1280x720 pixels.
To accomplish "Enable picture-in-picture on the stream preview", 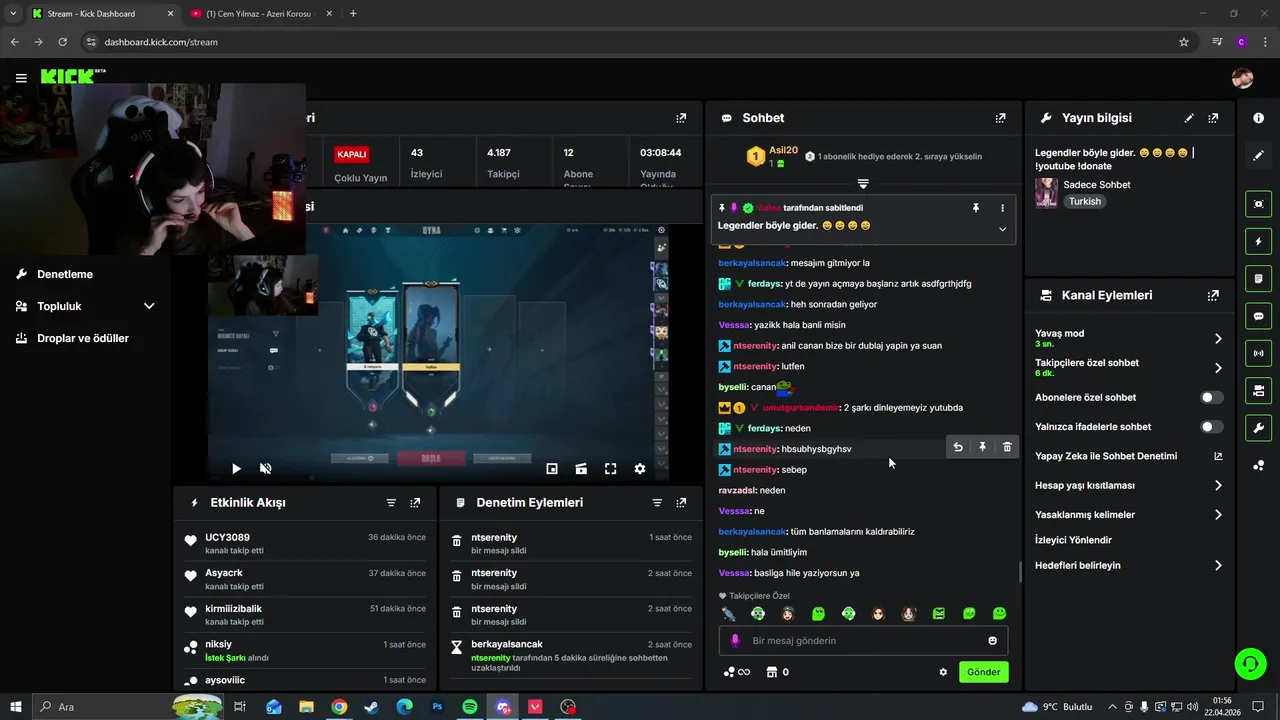I will (x=552, y=468).
